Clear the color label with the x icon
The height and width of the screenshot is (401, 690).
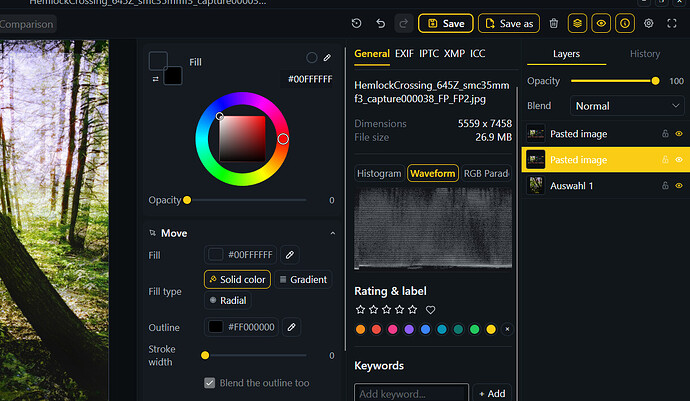(x=507, y=329)
